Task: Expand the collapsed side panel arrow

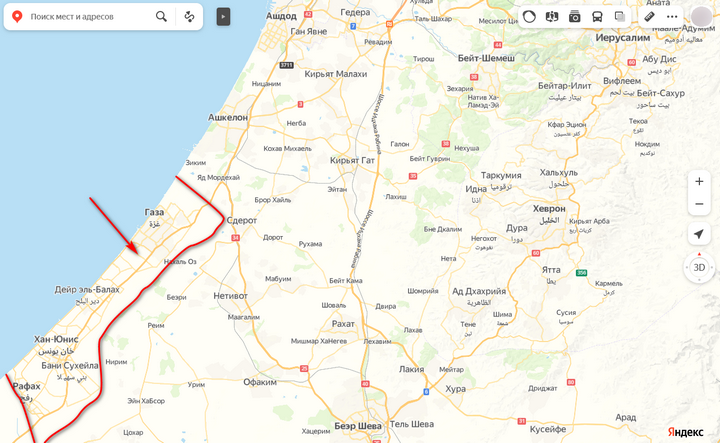Action: click(223, 17)
